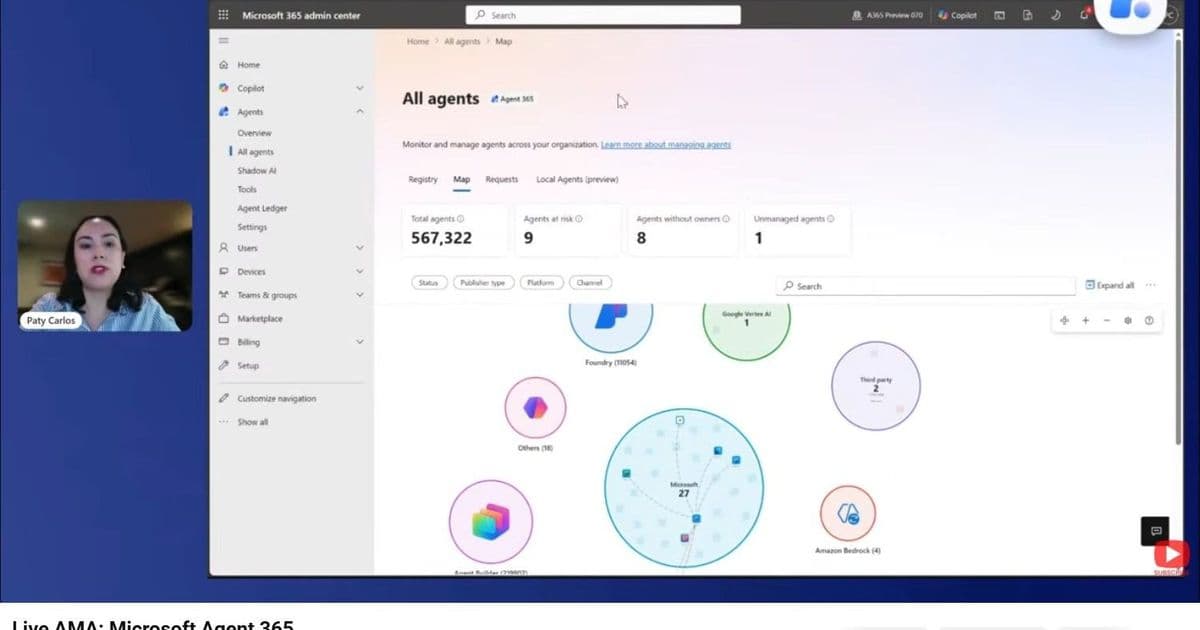This screenshot has width=1200, height=630.
Task: Click the Customize navigation pencil icon
Action: click(x=223, y=399)
